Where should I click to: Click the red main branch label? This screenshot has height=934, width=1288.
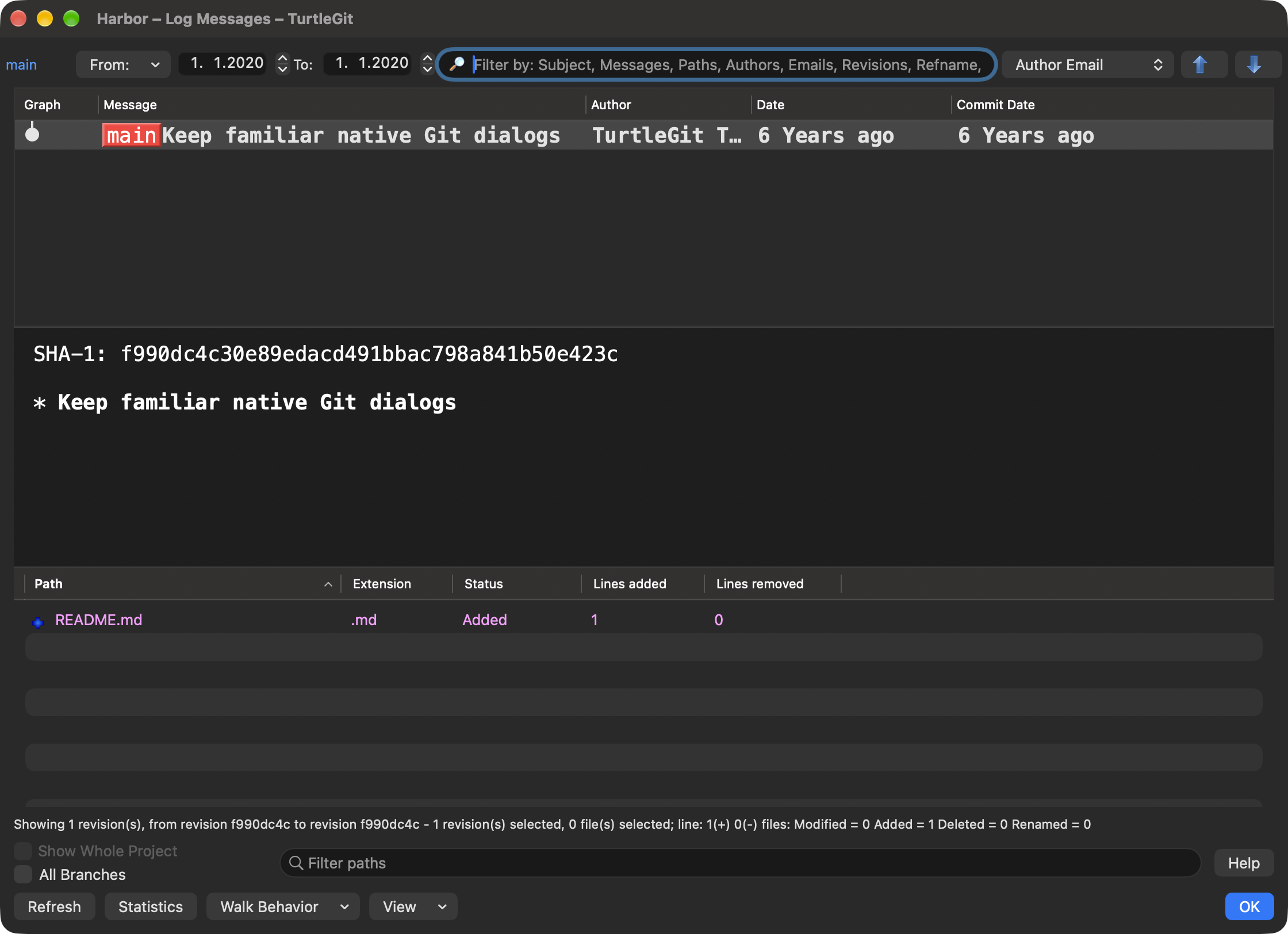(x=131, y=135)
